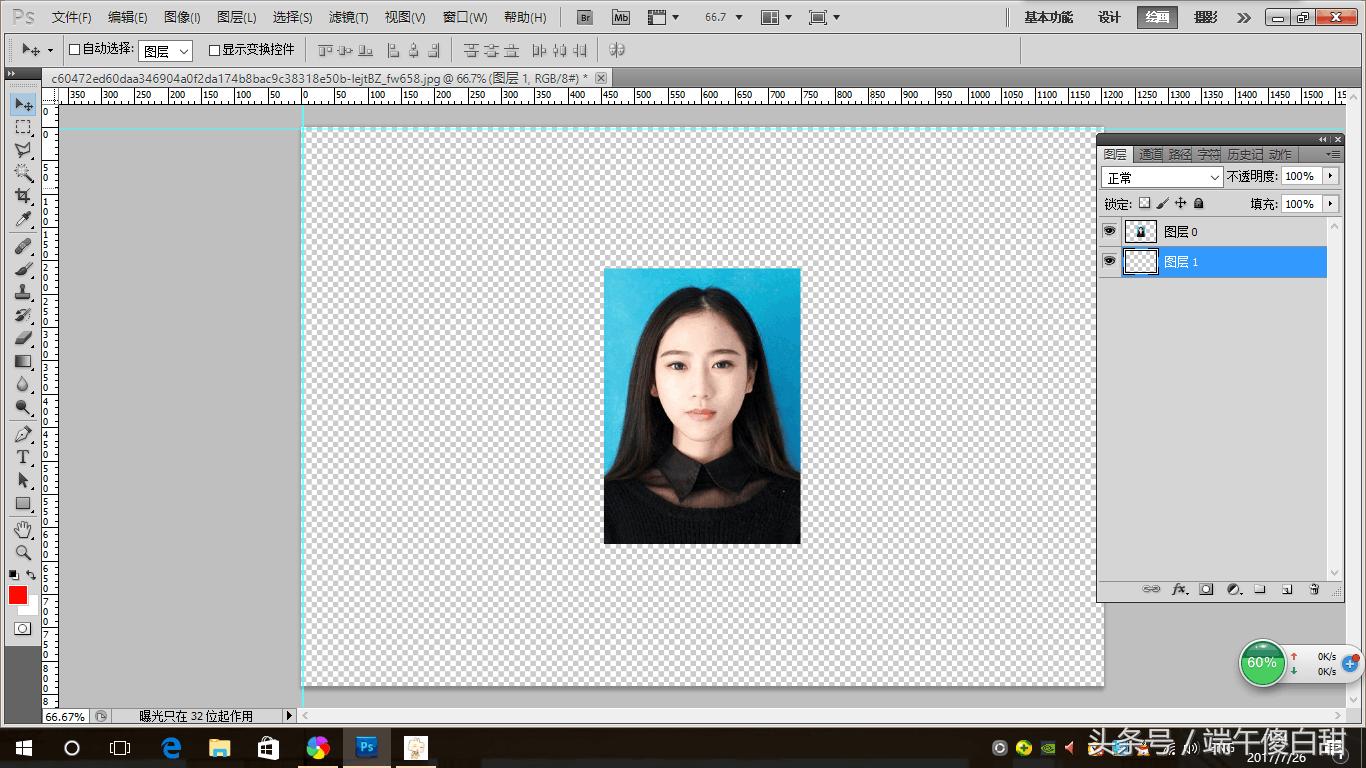Select the Horizontal Type tool

[22, 457]
